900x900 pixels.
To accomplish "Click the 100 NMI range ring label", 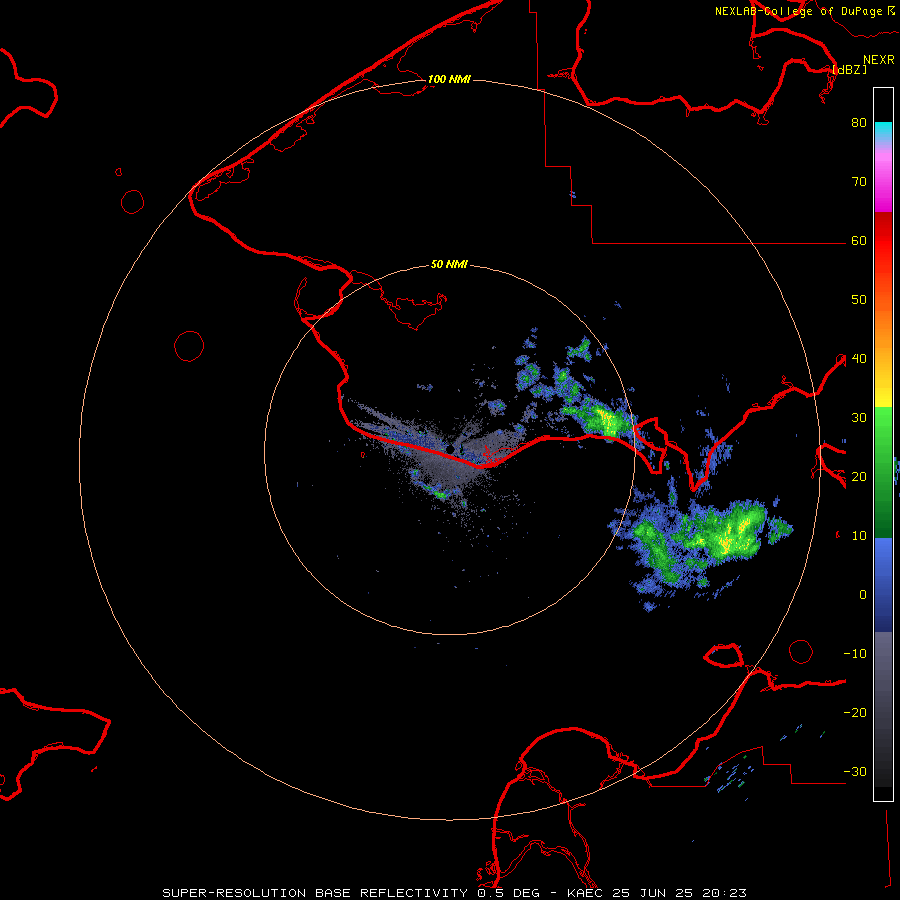I will coord(449,79).
